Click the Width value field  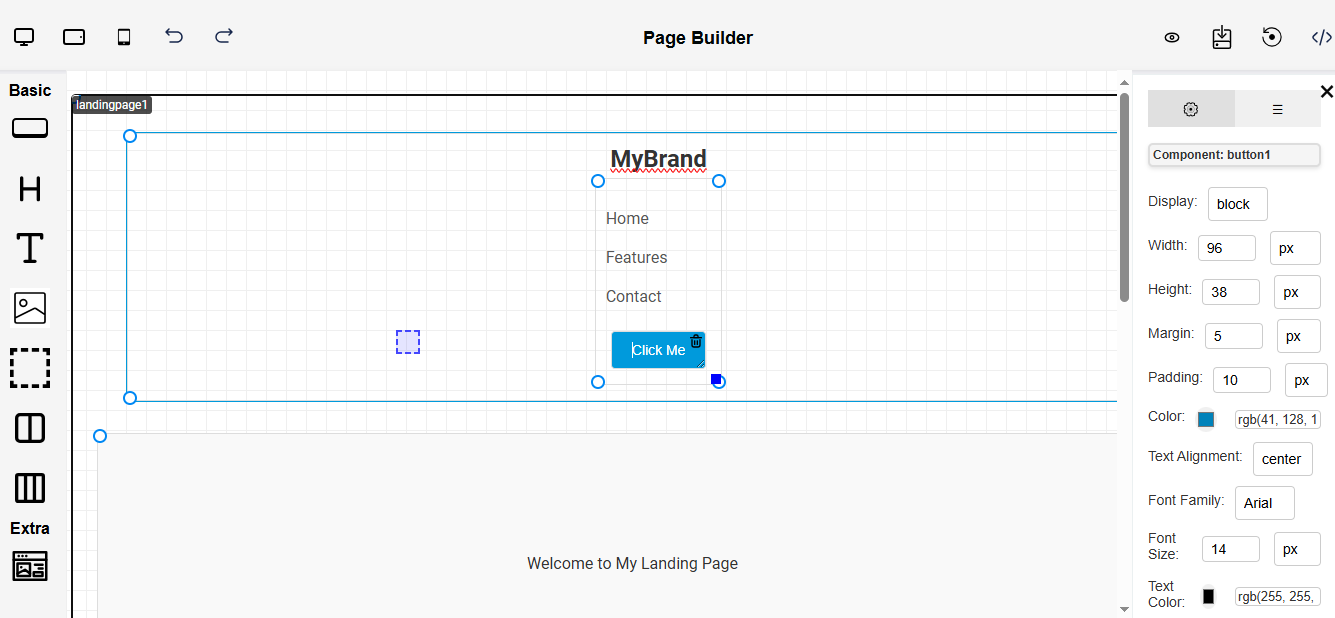[x=1227, y=248]
